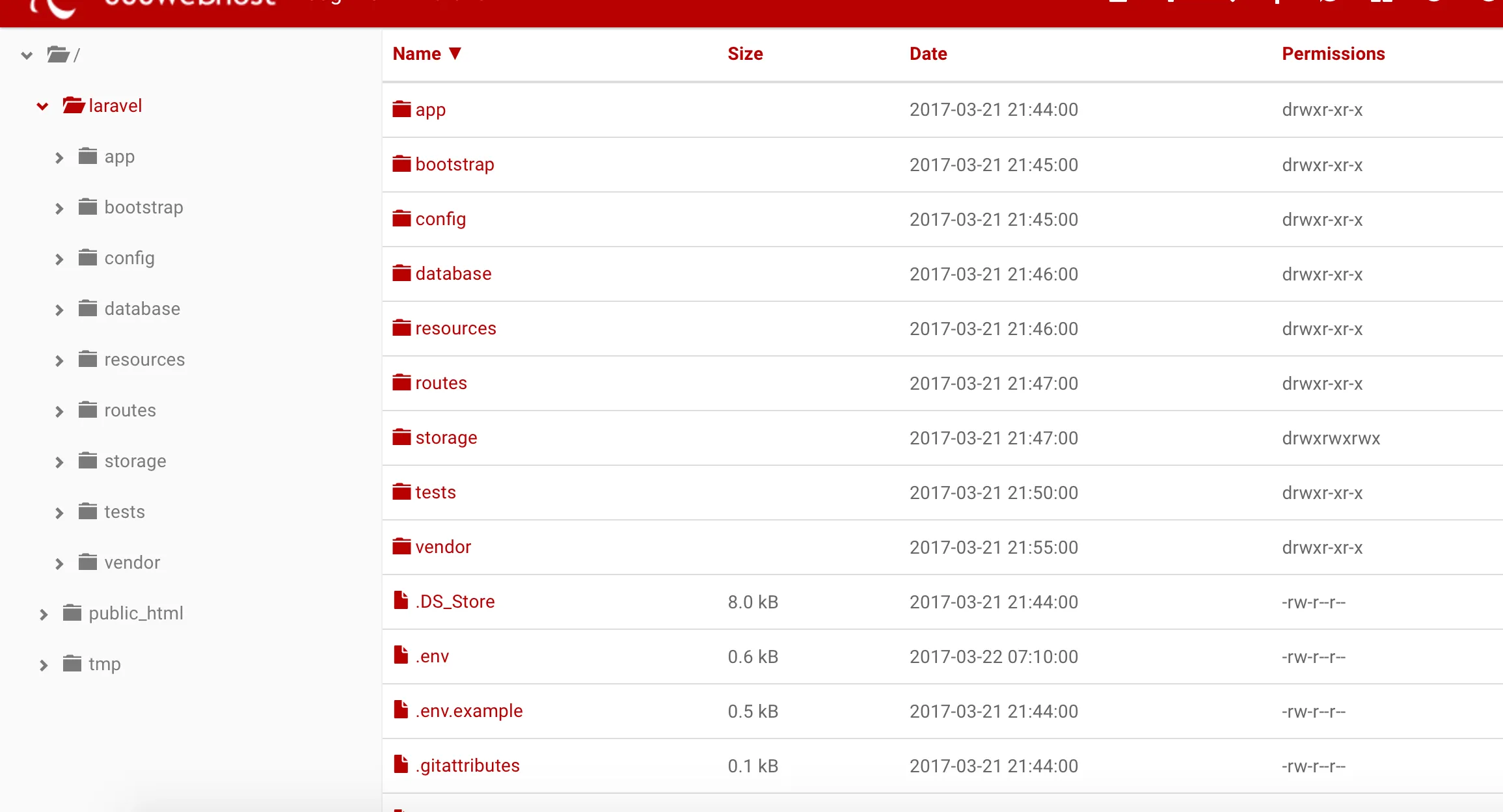1503x812 pixels.
Task: Click the storage folder icon in file list
Action: [x=401, y=437]
